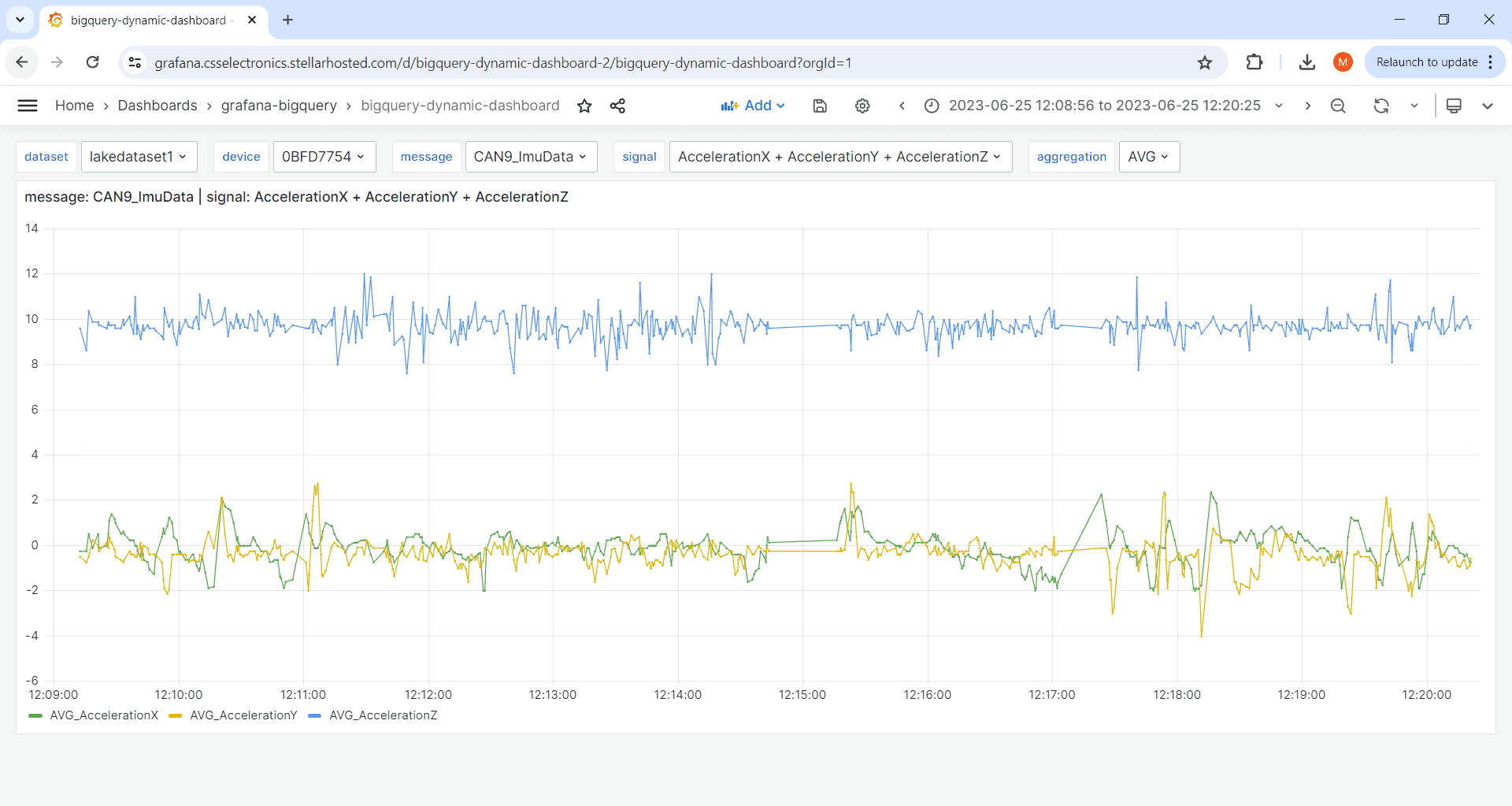Zoom out the time range

pos(1338,105)
